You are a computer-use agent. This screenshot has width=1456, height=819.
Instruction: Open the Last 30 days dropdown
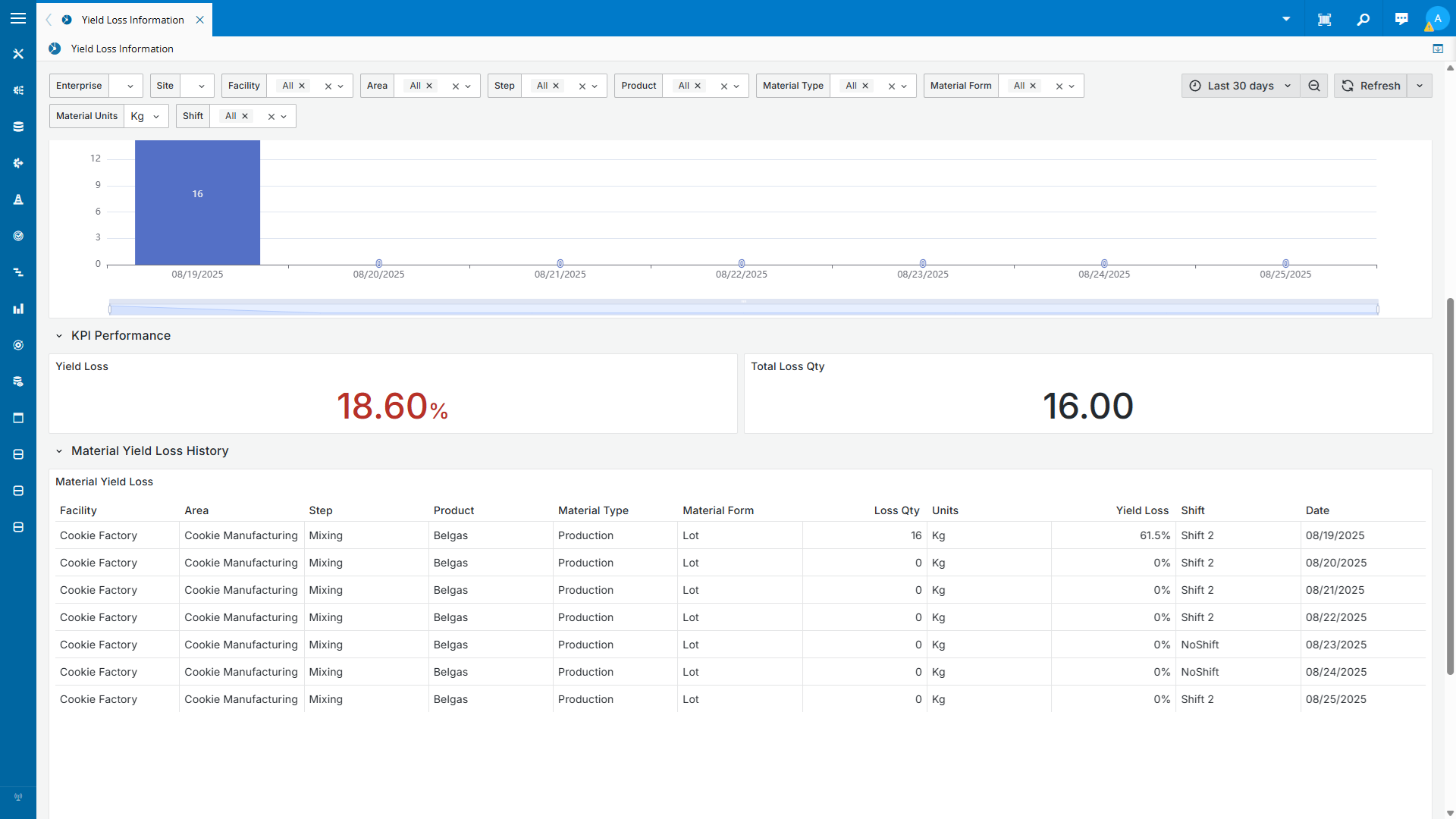pyautogui.click(x=1241, y=86)
